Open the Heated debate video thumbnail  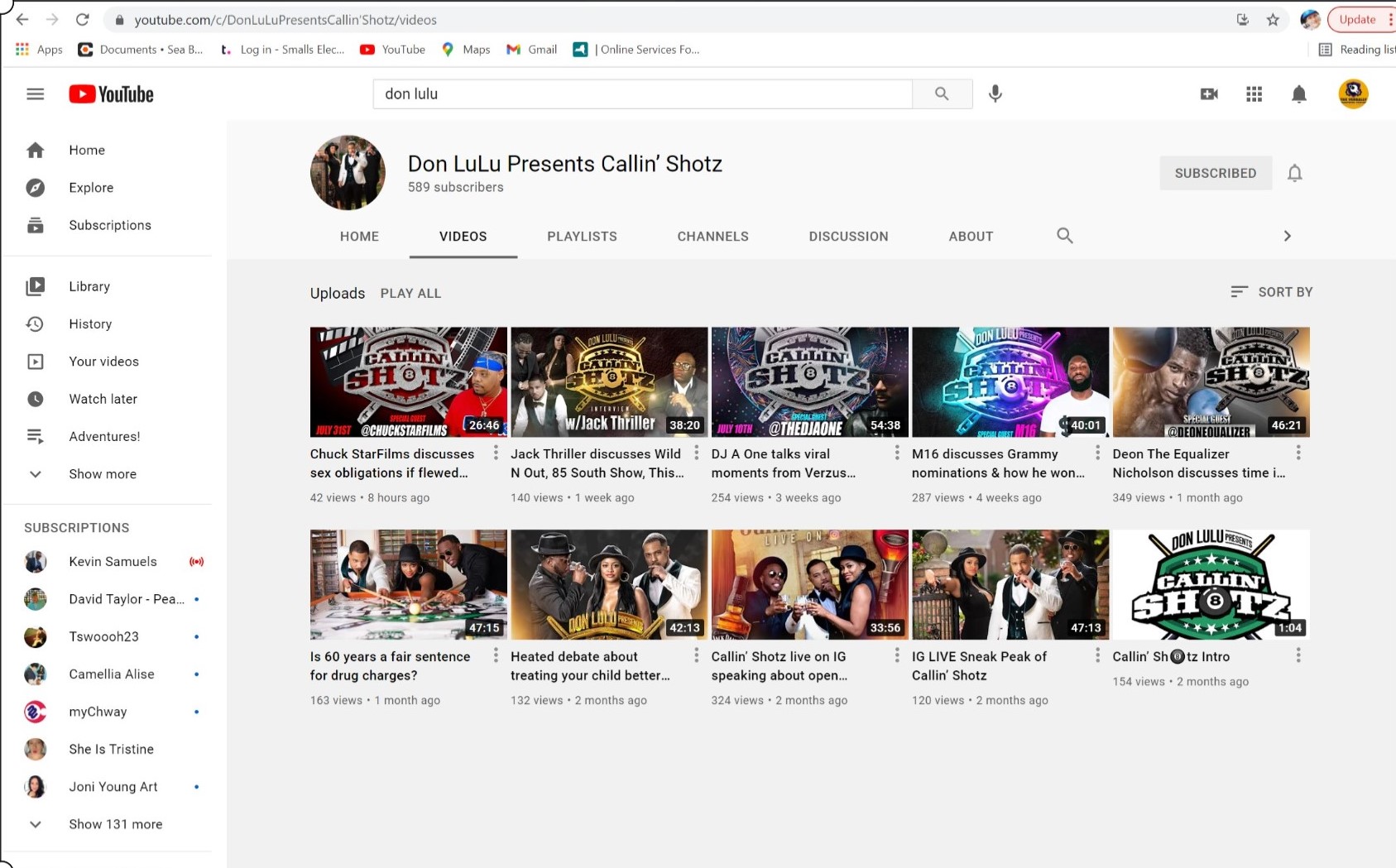[609, 585]
